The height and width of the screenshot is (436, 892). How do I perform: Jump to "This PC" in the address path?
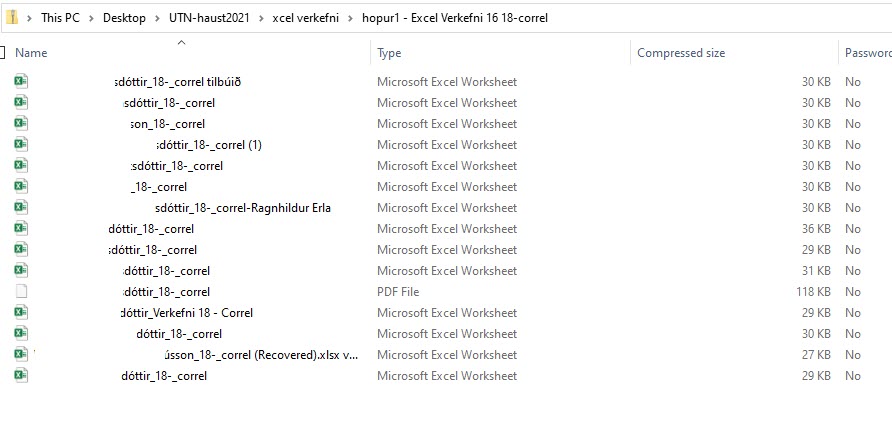tap(61, 18)
